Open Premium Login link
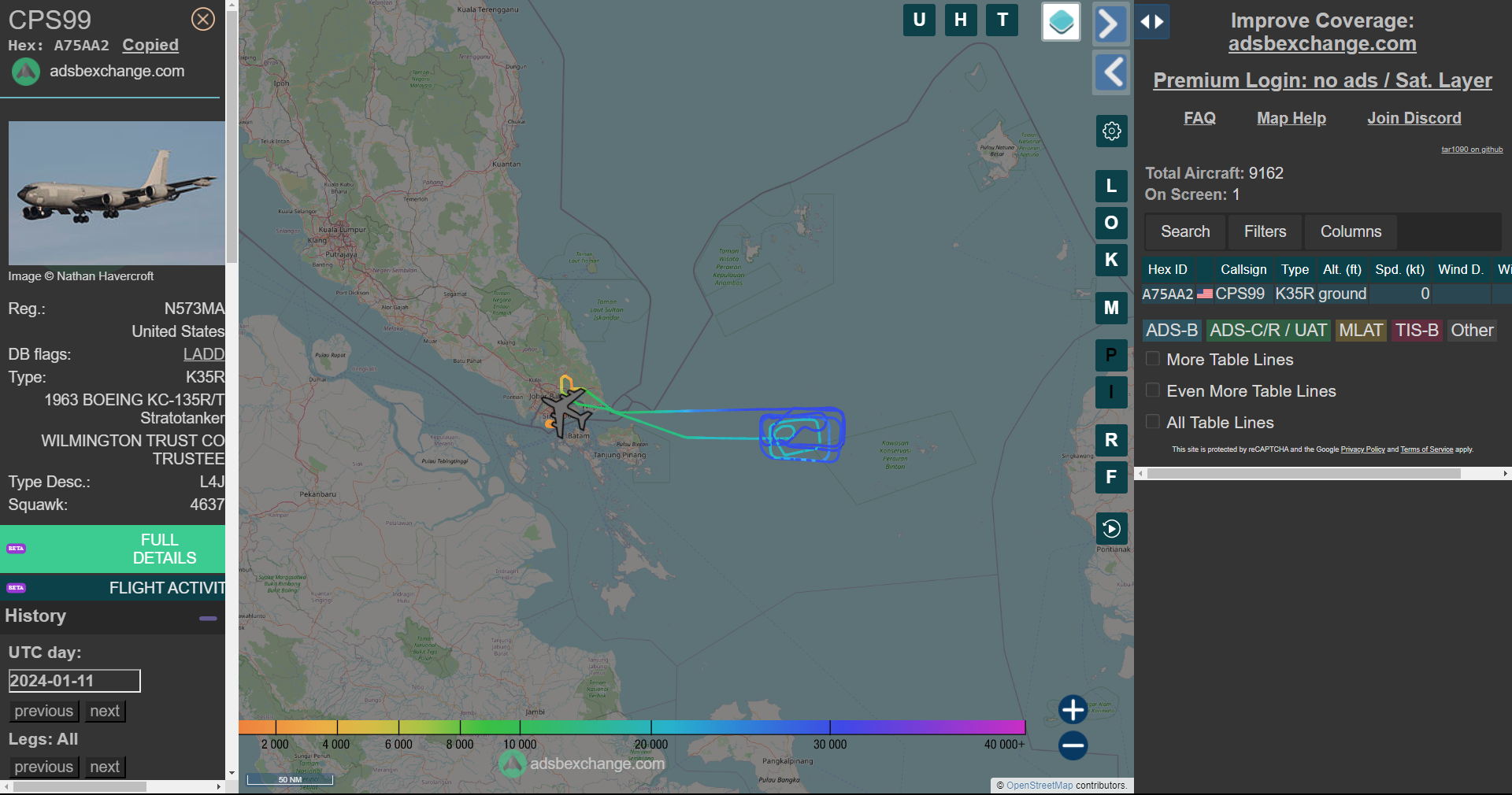The image size is (1512, 795). (x=1322, y=80)
